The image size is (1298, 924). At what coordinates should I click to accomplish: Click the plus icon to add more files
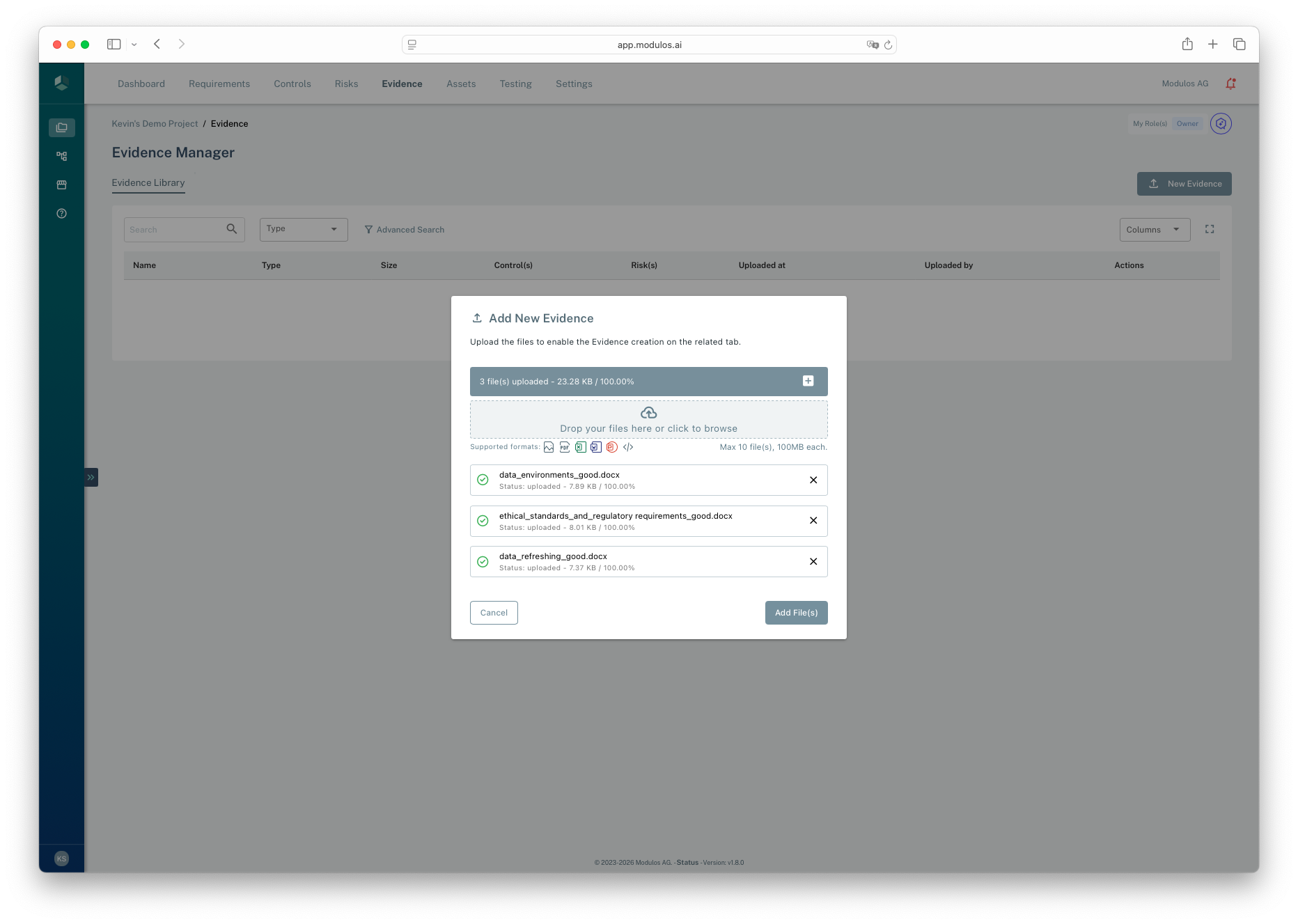tap(808, 381)
